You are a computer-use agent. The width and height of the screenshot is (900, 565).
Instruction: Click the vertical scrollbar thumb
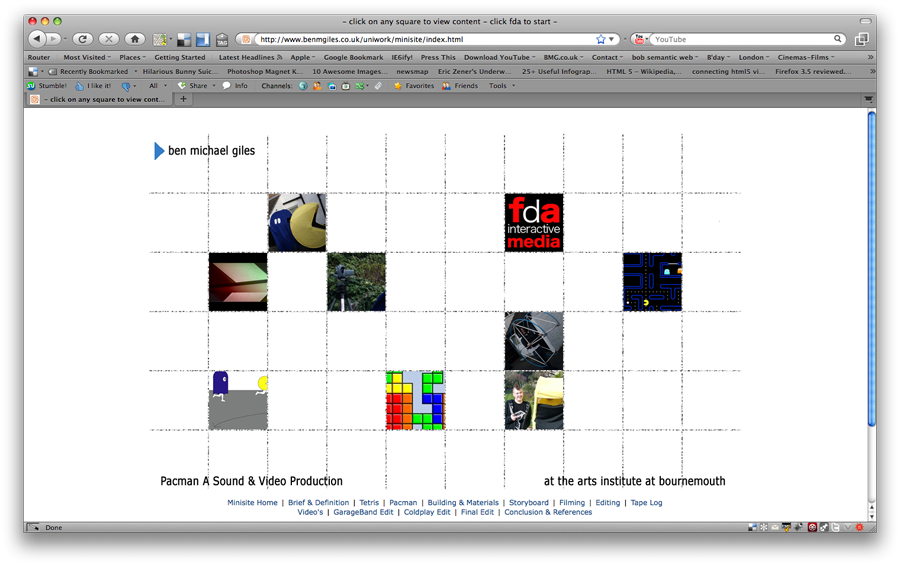click(872, 269)
